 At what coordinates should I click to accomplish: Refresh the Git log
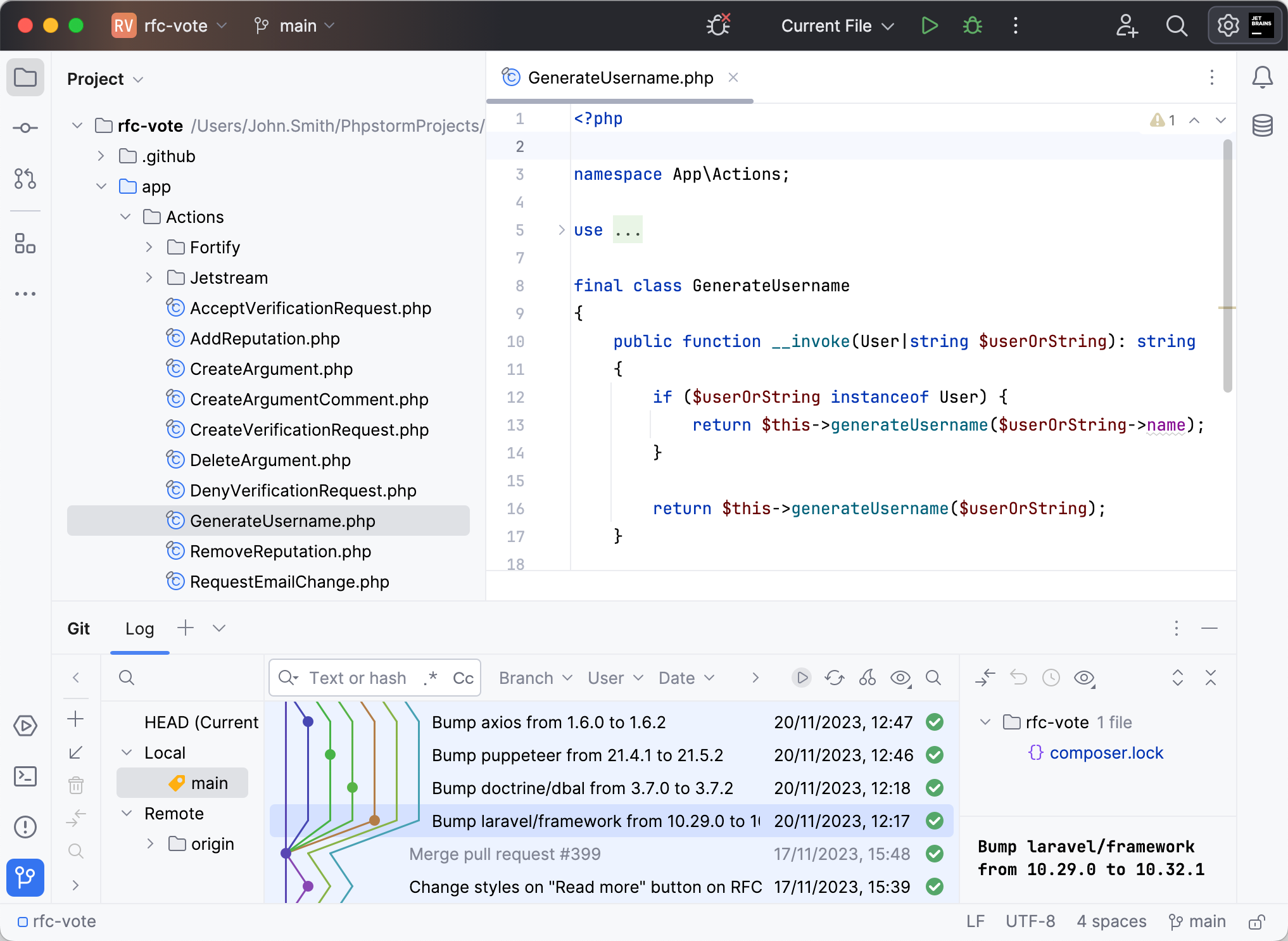834,678
